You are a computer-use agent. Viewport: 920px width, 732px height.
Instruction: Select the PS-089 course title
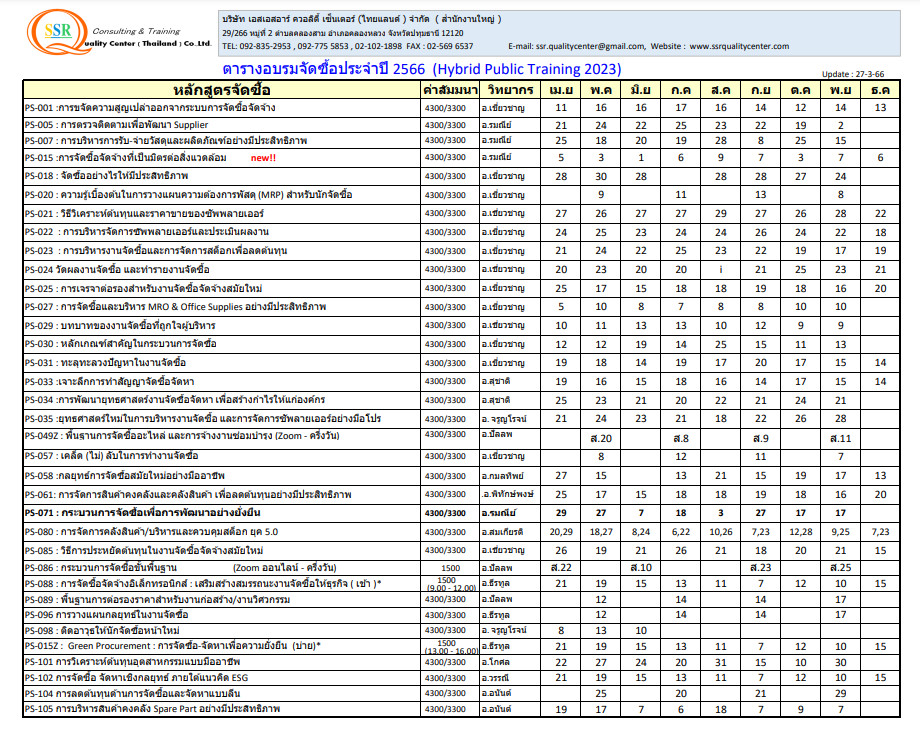coord(157,599)
